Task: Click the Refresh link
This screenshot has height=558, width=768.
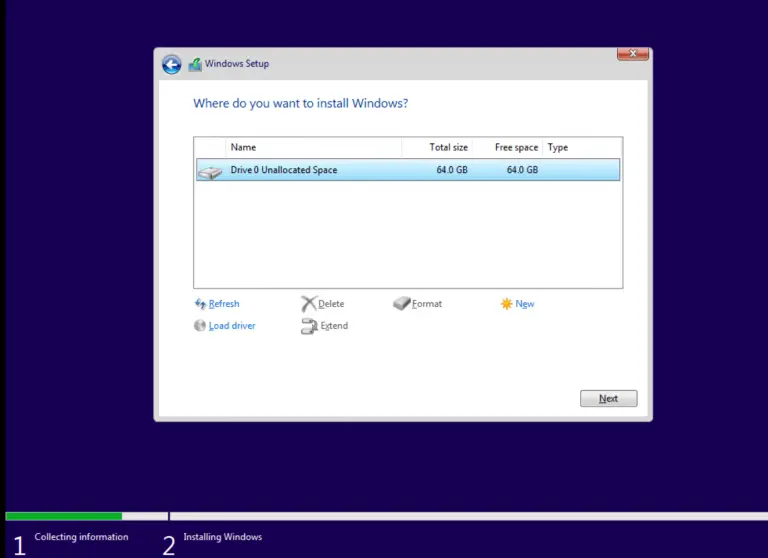Action: point(224,304)
